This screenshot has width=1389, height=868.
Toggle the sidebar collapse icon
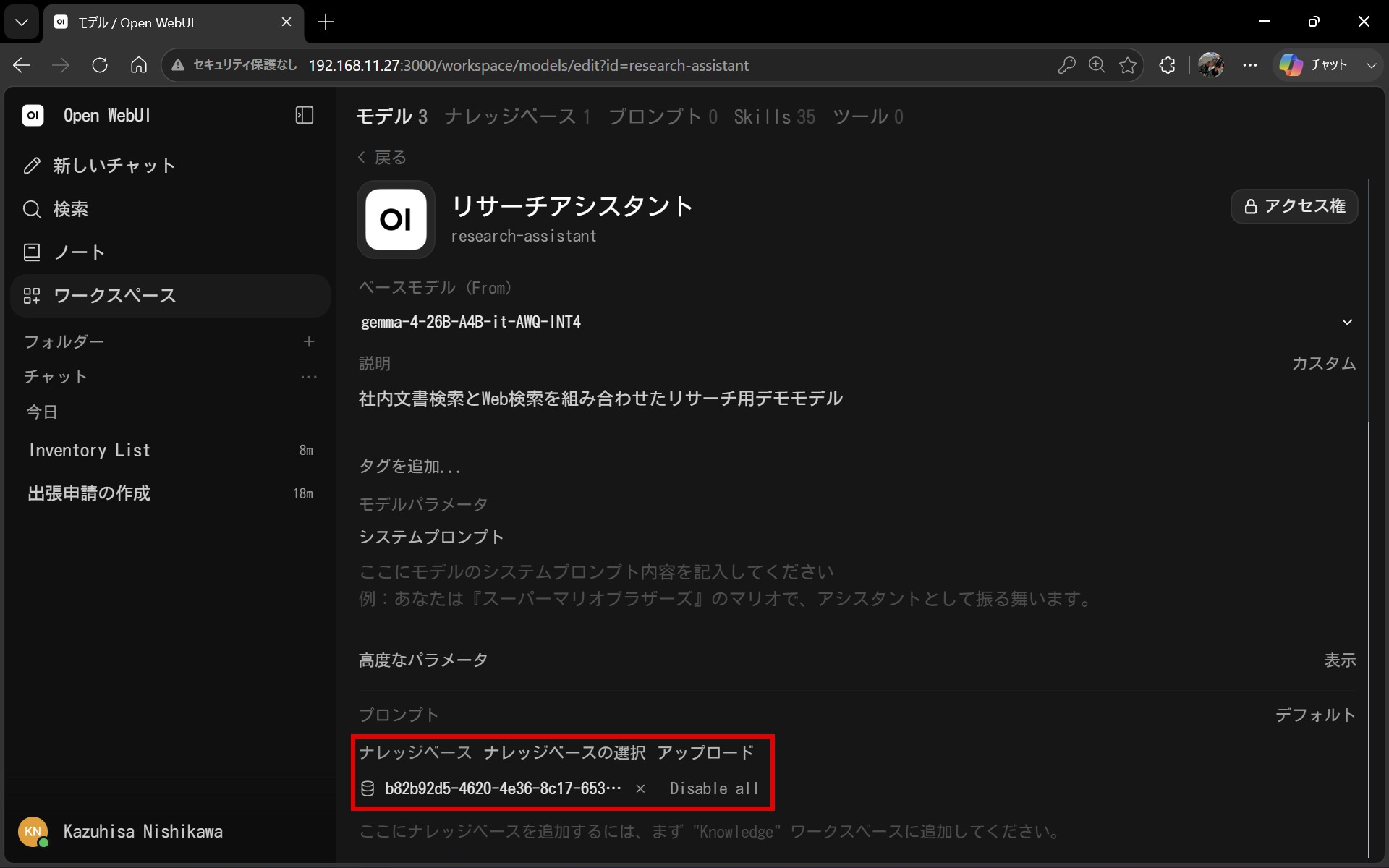click(x=305, y=115)
